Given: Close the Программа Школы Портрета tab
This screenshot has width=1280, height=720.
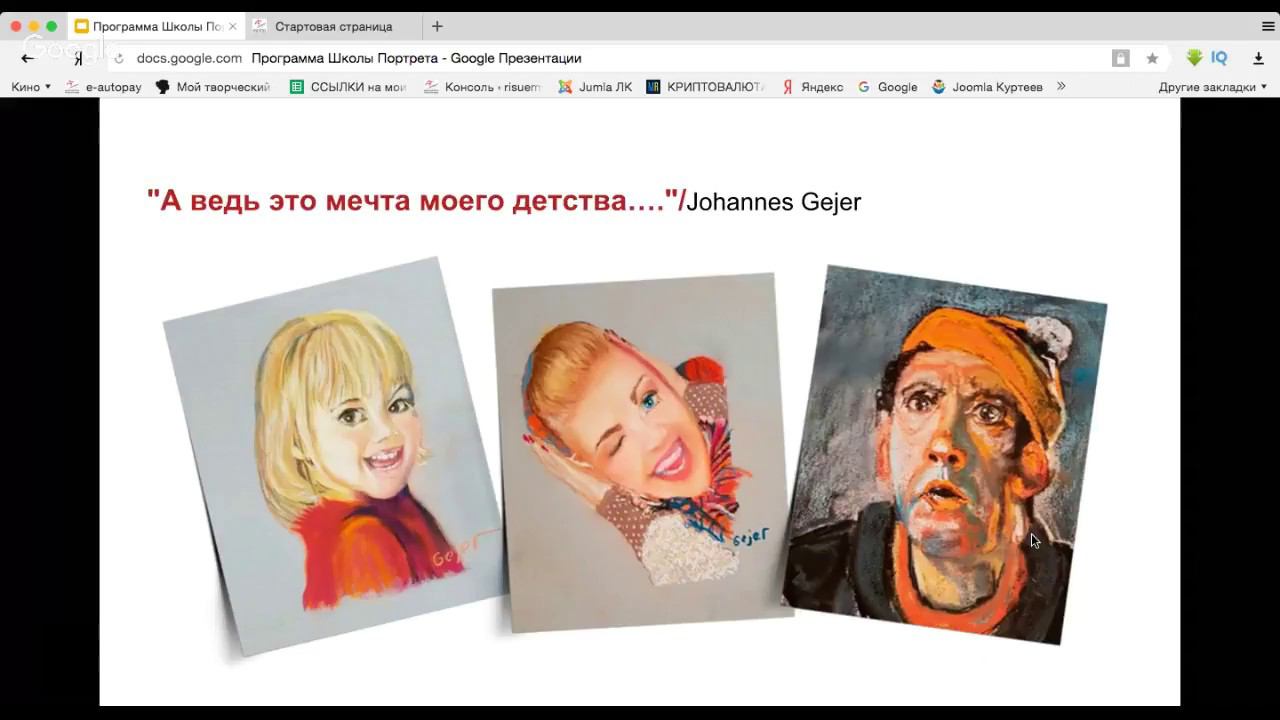Looking at the screenshot, I should point(233,26).
